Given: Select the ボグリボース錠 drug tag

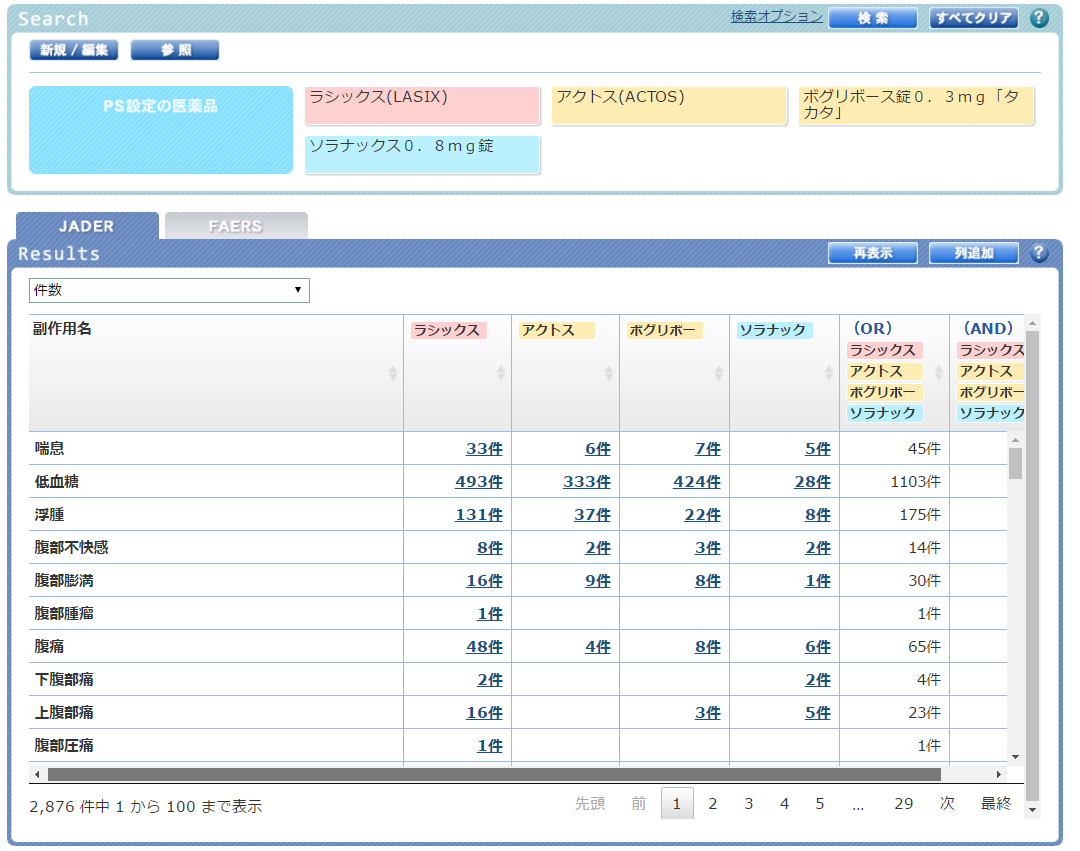Looking at the screenshot, I should coord(917,105).
